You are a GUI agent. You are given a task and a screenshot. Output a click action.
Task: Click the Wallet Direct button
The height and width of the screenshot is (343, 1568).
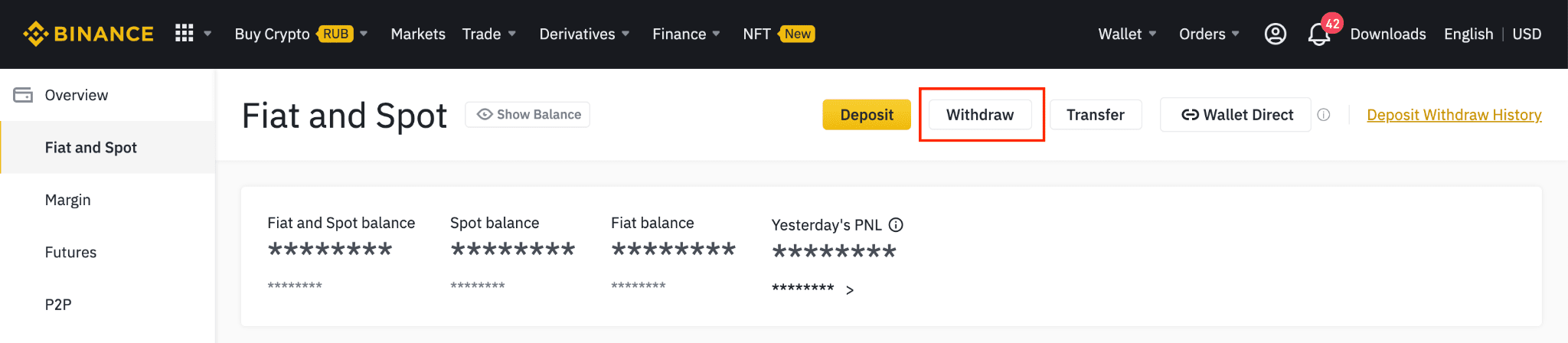(x=1236, y=115)
